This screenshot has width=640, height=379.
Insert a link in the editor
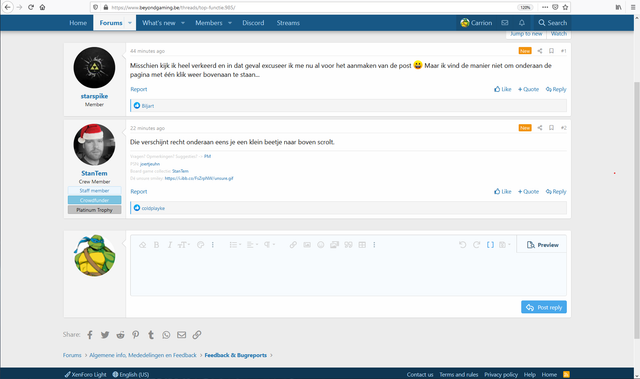pos(293,245)
